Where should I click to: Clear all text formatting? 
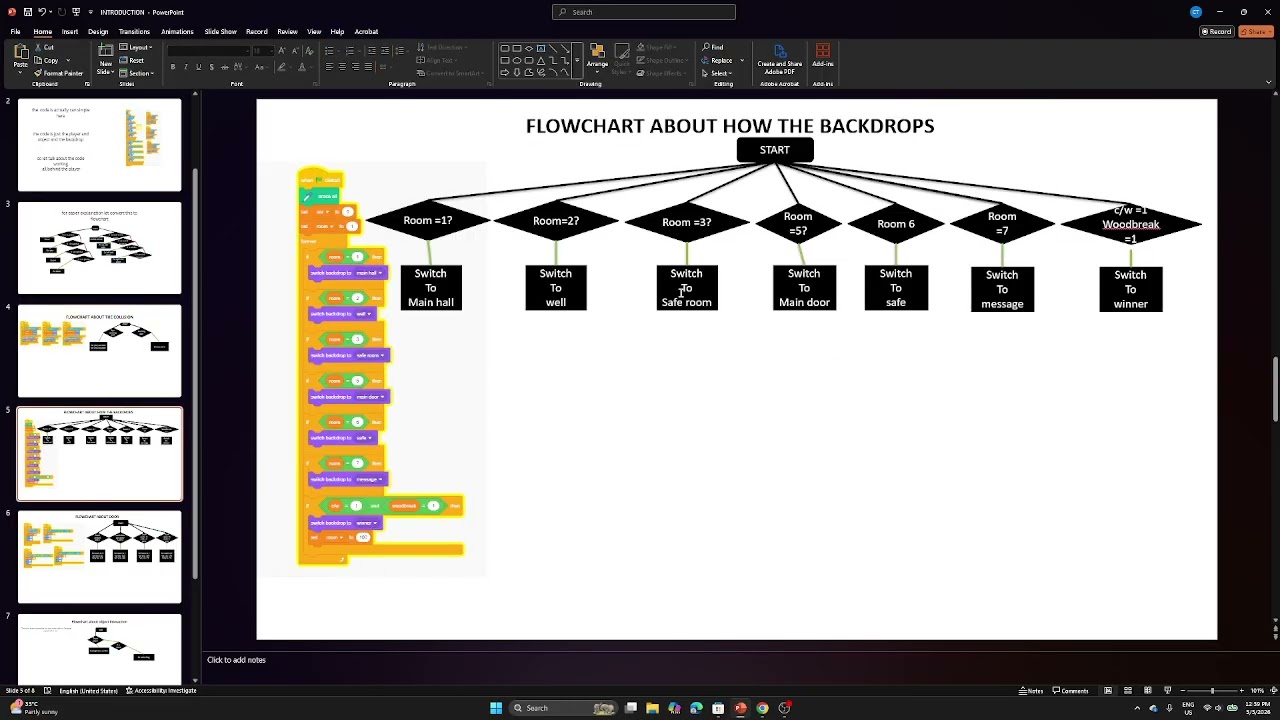click(x=309, y=50)
